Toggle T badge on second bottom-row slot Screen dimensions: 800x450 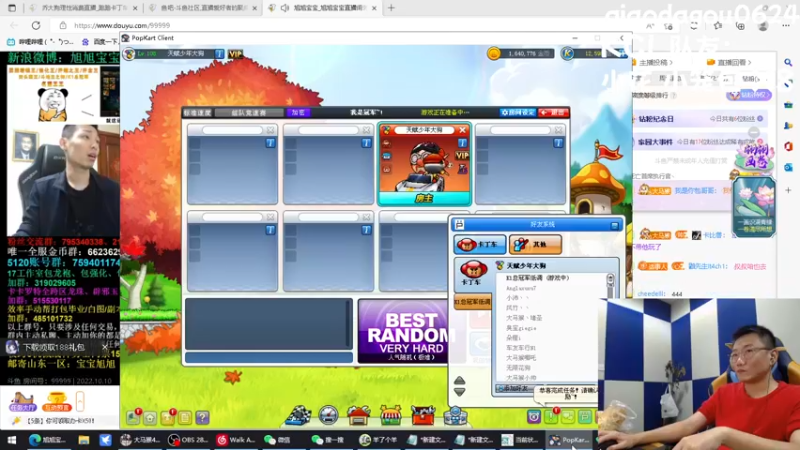pos(366,231)
